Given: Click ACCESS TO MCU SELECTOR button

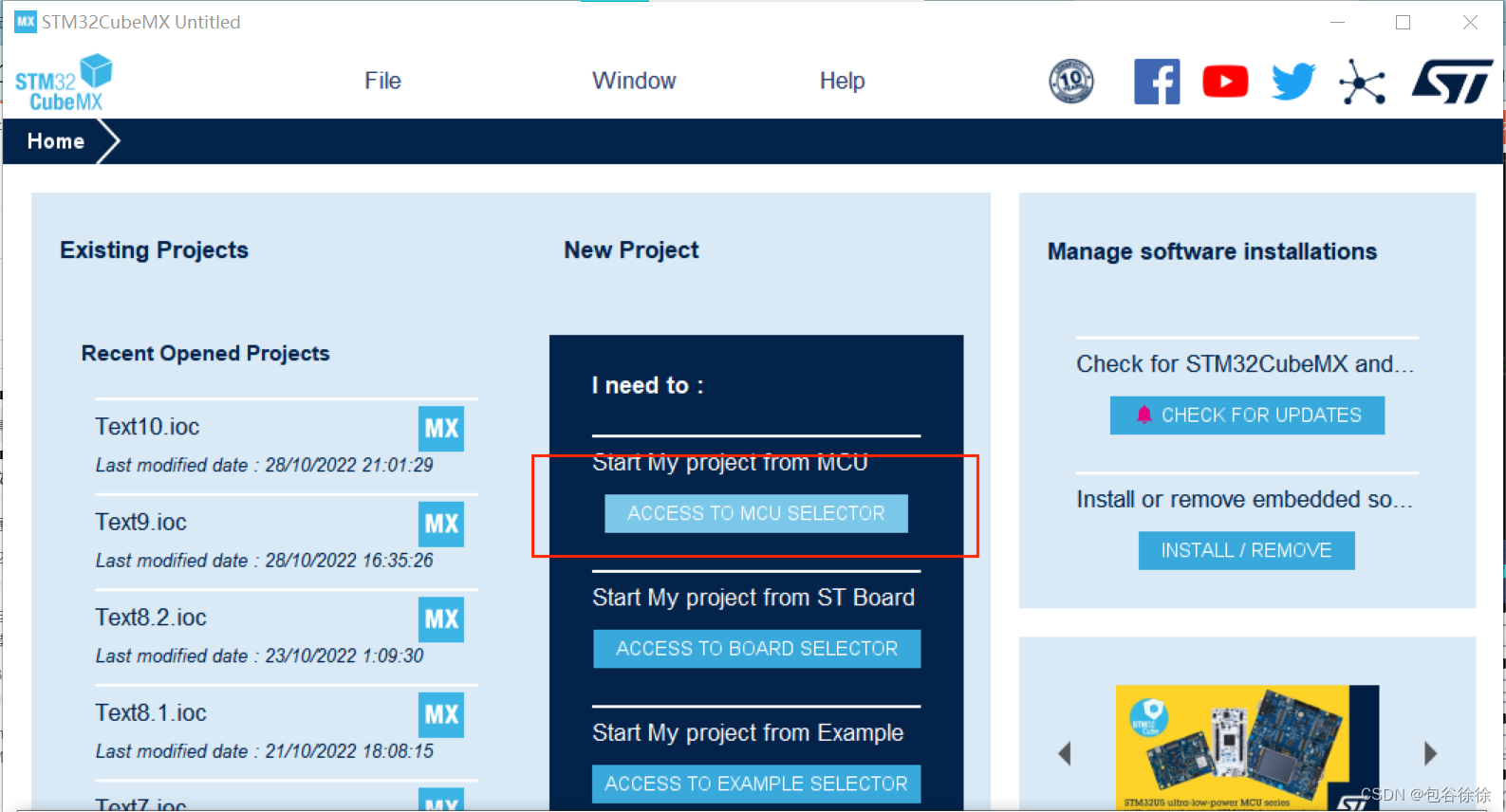Looking at the screenshot, I should pyautogui.click(x=756, y=513).
